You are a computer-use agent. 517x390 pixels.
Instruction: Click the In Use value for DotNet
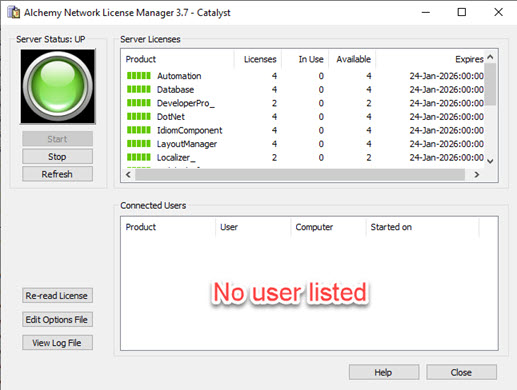(321, 117)
